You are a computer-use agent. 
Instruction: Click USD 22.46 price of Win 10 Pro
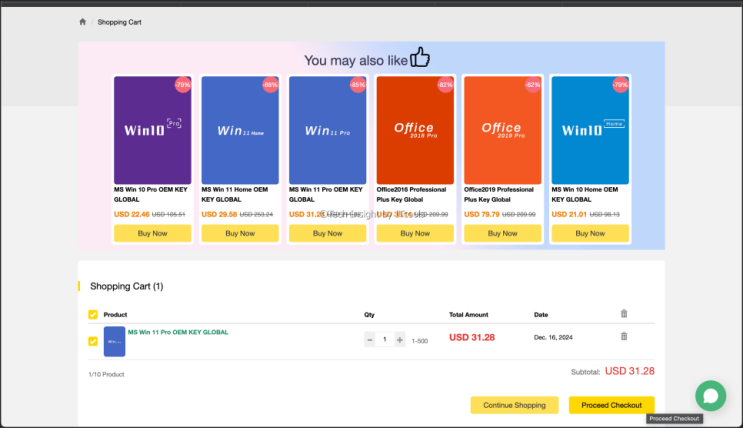coord(132,214)
